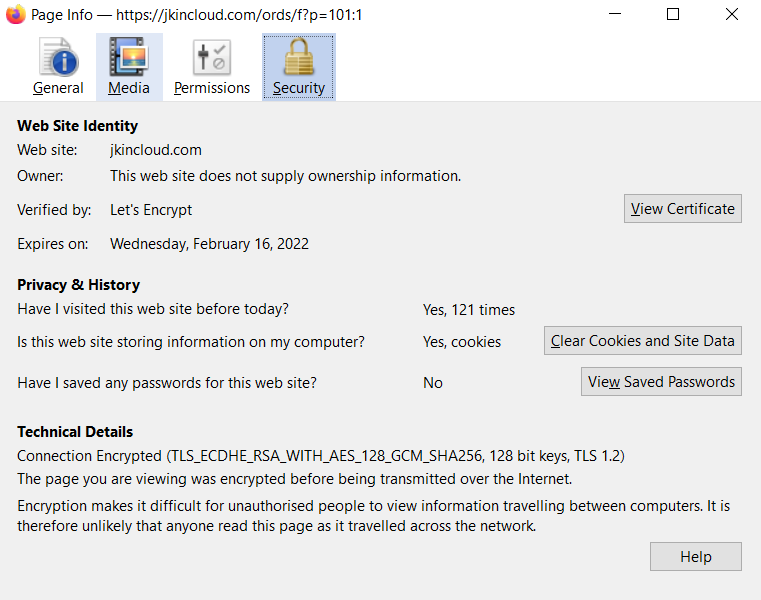The height and width of the screenshot is (600, 761).
Task: Click the 'Verified by:' label
Action: point(54,210)
